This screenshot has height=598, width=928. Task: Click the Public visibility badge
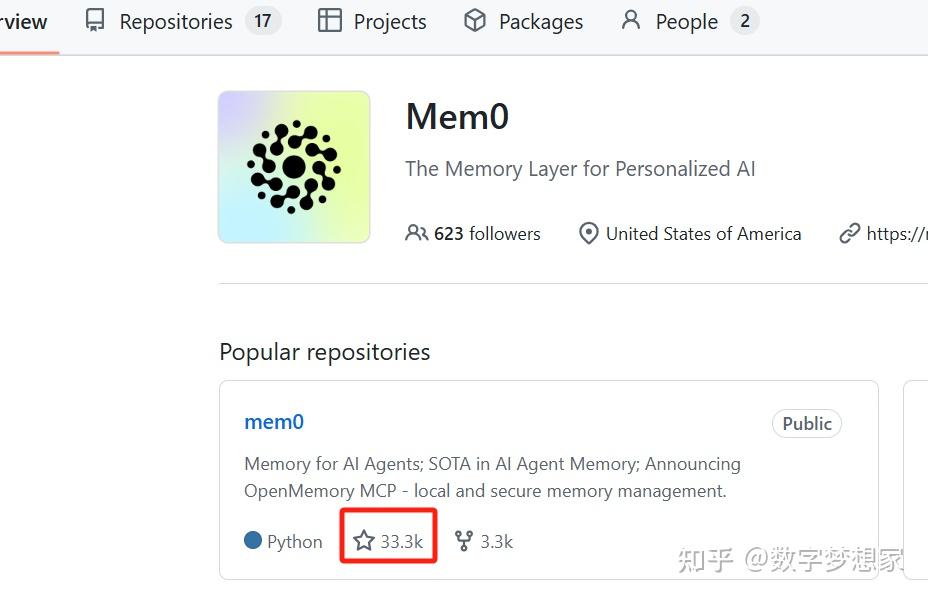coord(806,423)
